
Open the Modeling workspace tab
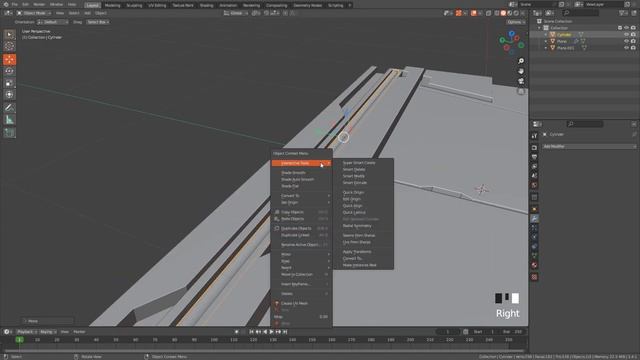112,5
